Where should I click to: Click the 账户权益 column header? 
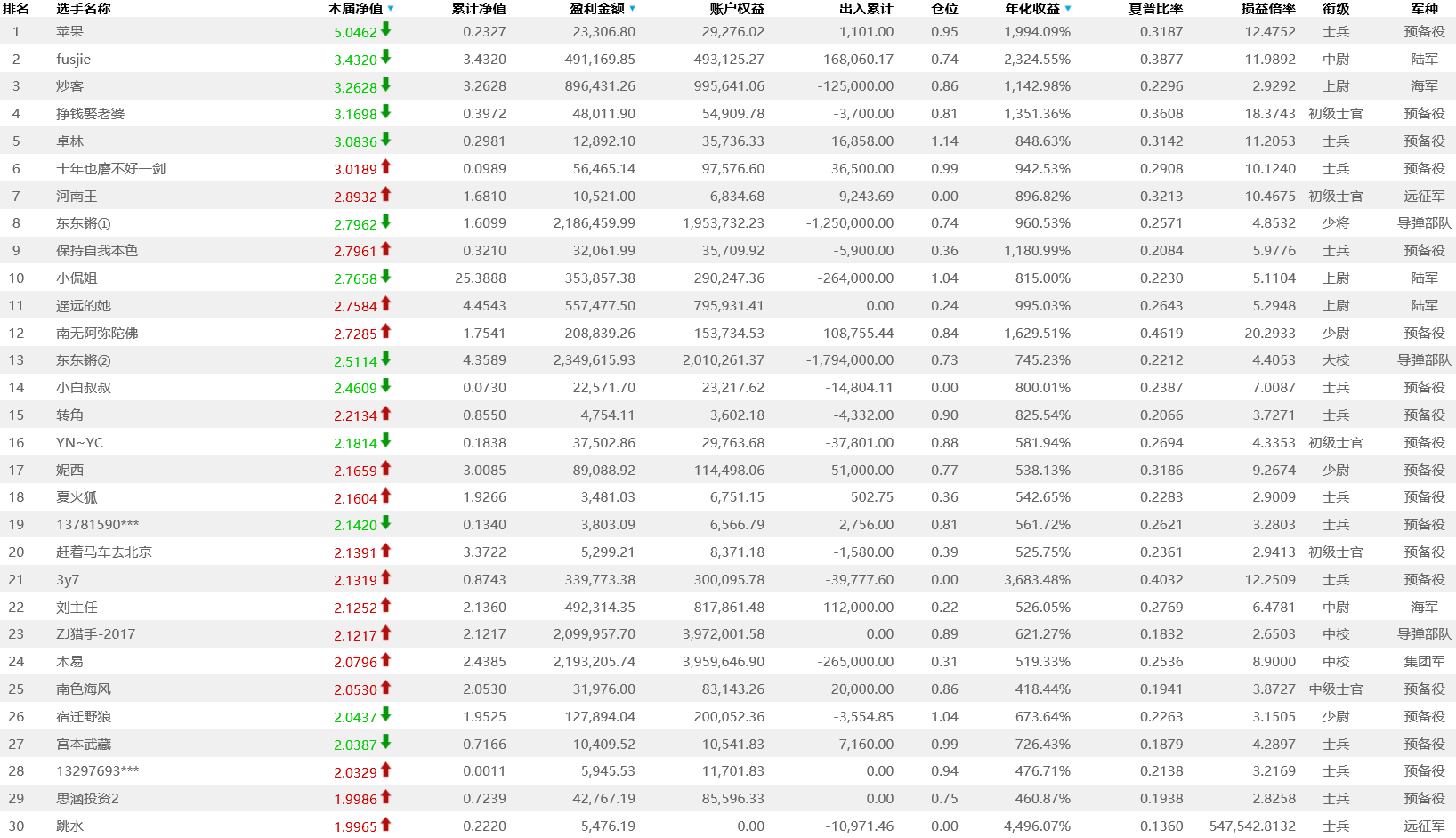coord(737,9)
